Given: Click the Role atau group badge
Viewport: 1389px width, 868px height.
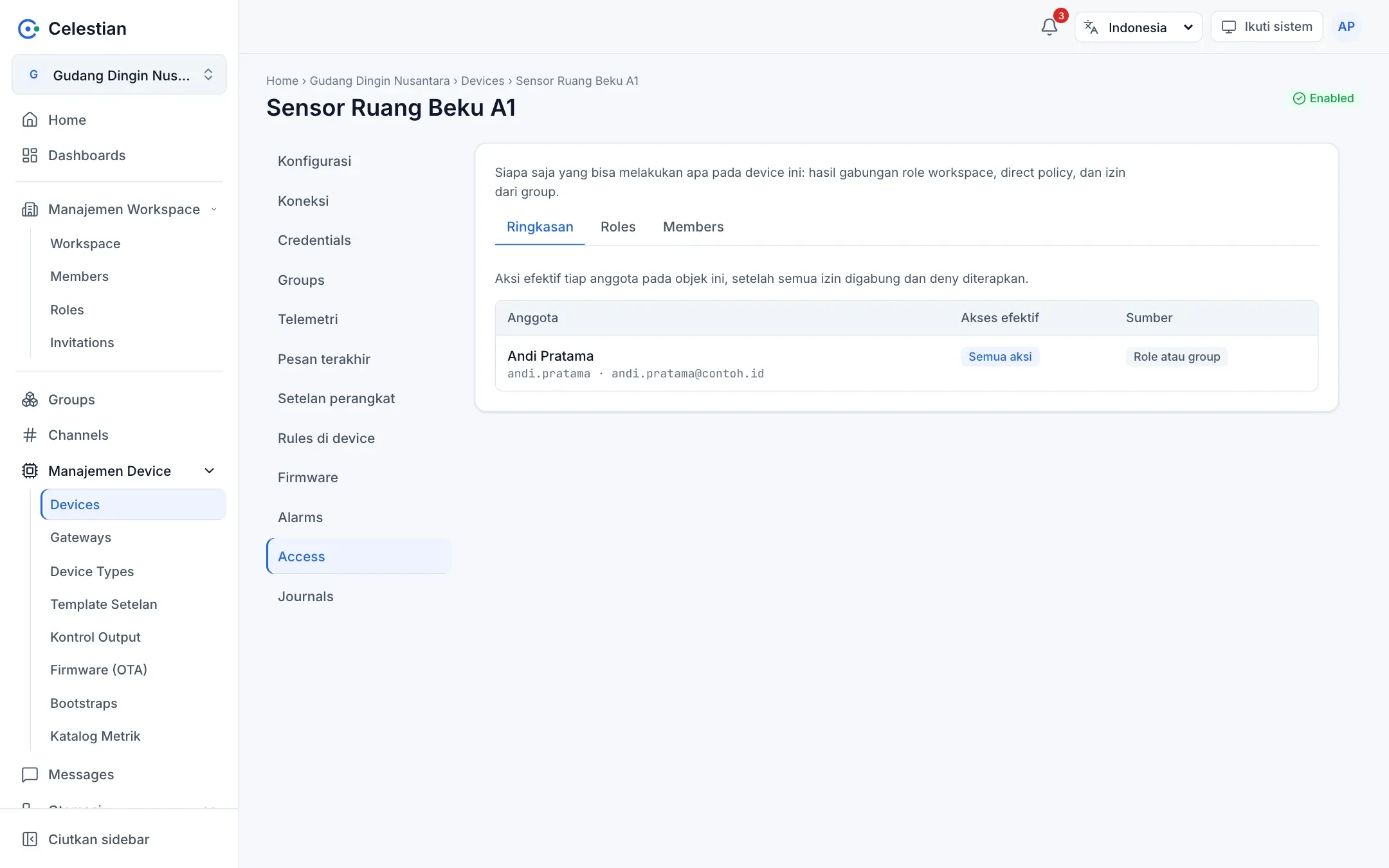Looking at the screenshot, I should click(1176, 357).
